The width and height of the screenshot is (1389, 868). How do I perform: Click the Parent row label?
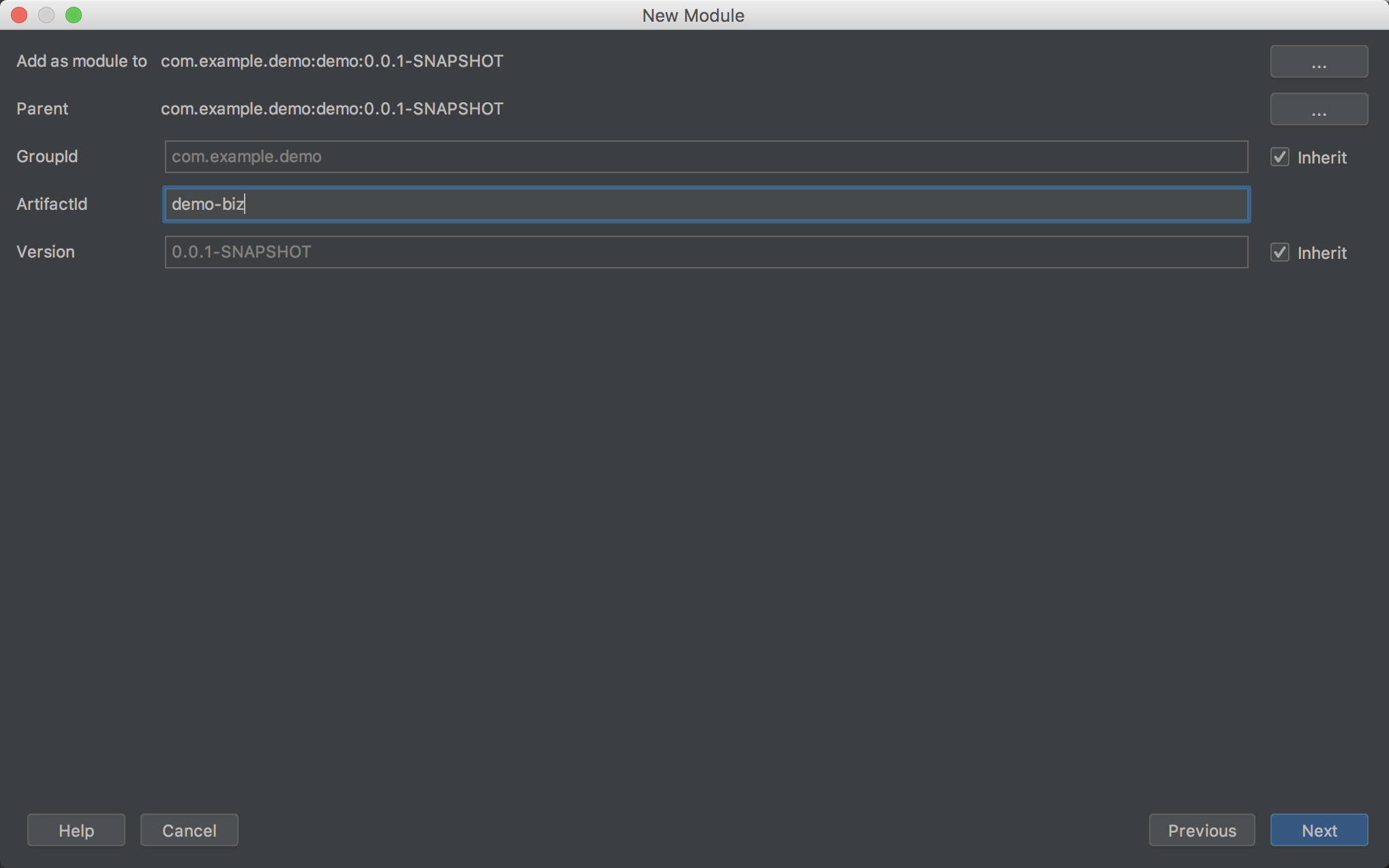point(42,108)
